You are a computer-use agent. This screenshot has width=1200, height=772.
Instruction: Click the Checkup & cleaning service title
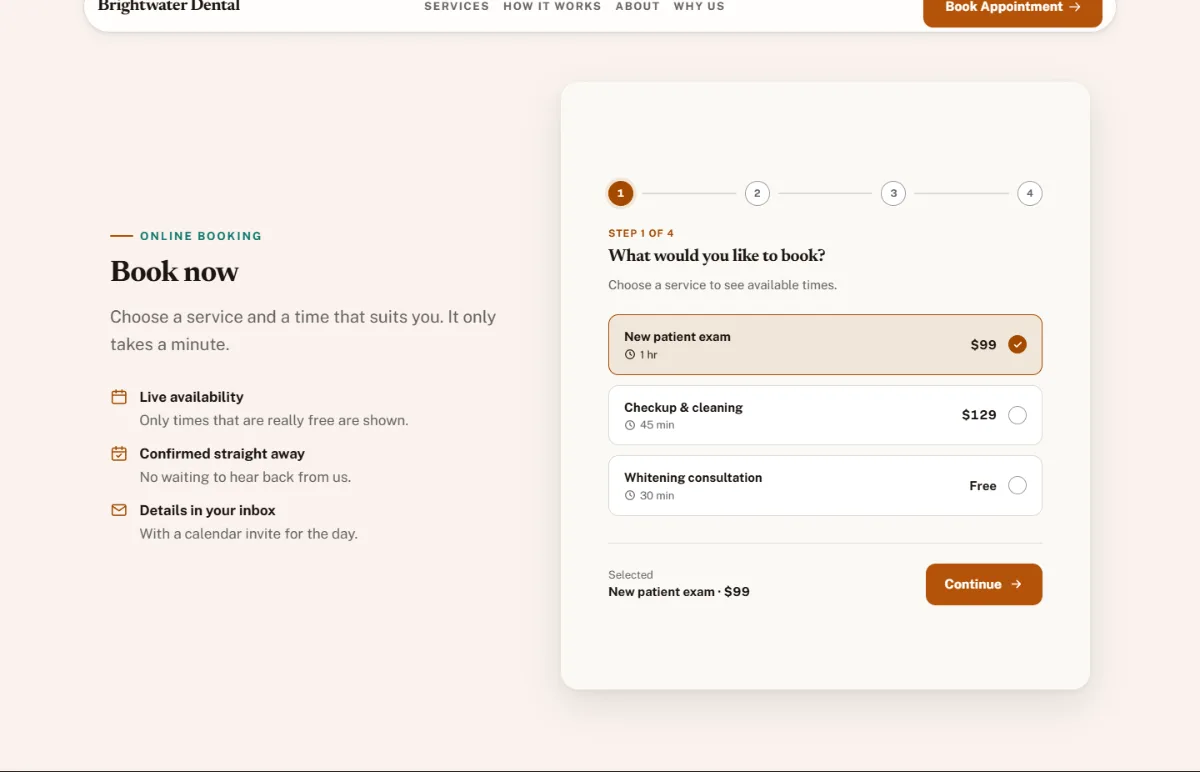[683, 408]
